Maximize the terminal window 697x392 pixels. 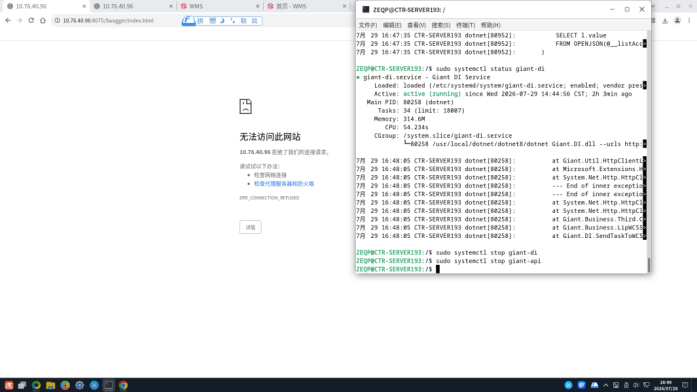coord(627,9)
